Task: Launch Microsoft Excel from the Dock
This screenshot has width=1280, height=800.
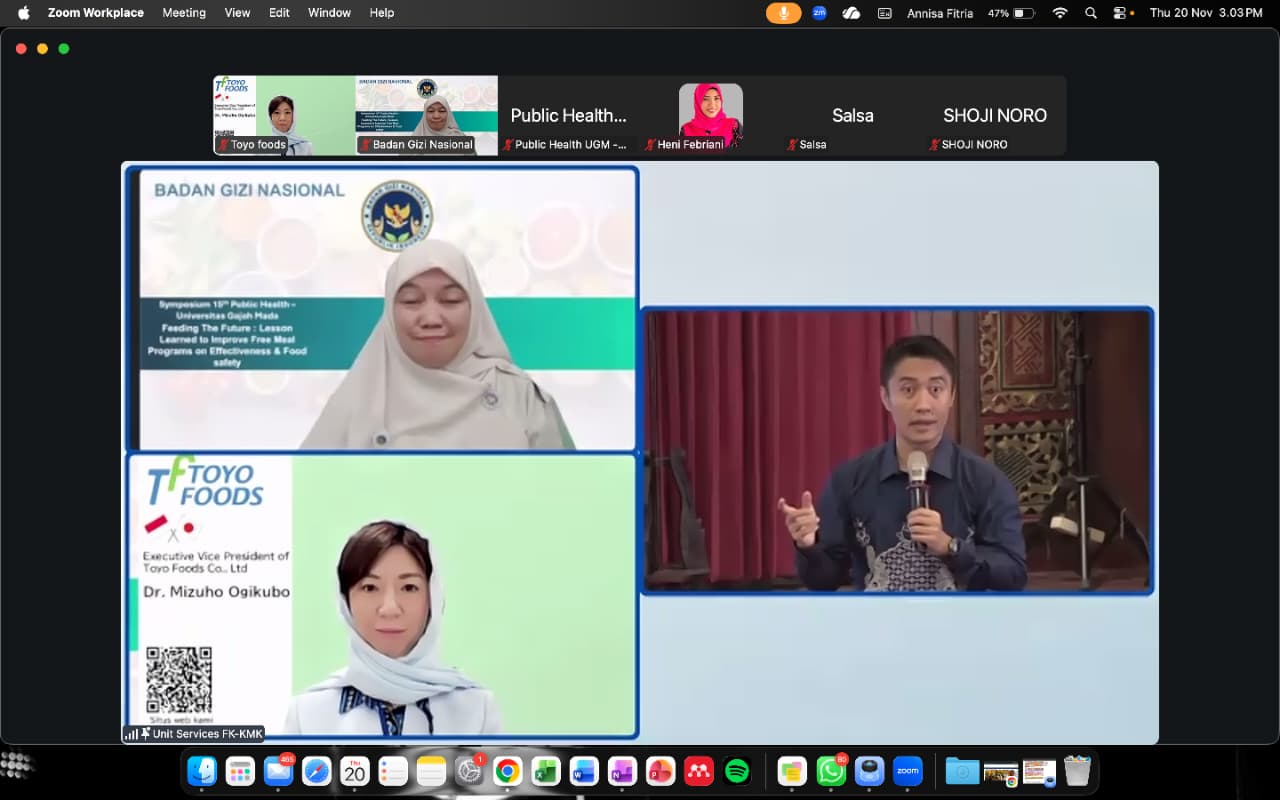Action: coord(546,771)
